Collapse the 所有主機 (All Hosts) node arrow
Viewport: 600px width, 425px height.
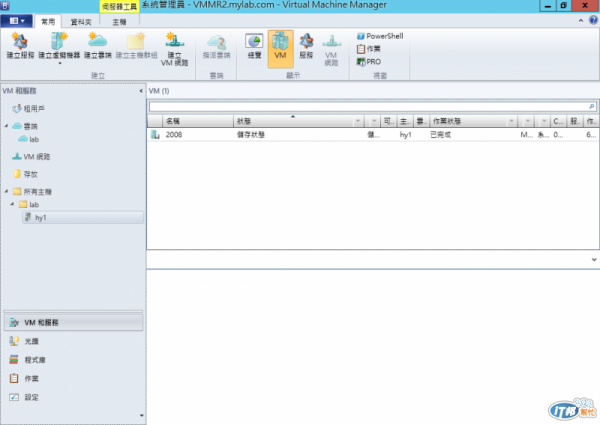pos(7,191)
